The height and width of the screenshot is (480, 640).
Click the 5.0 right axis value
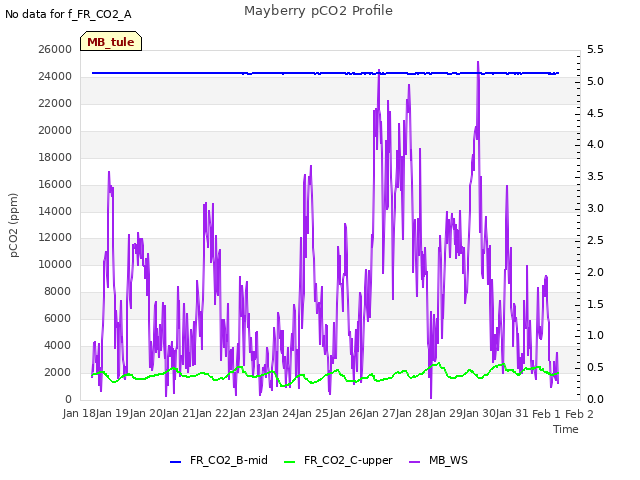pyautogui.click(x=595, y=81)
